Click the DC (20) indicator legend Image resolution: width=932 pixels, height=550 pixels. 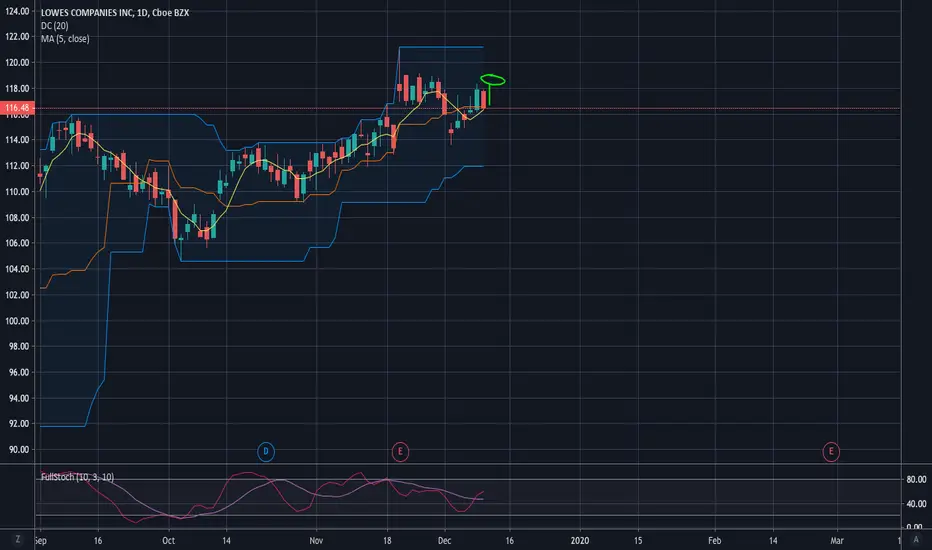coord(55,26)
